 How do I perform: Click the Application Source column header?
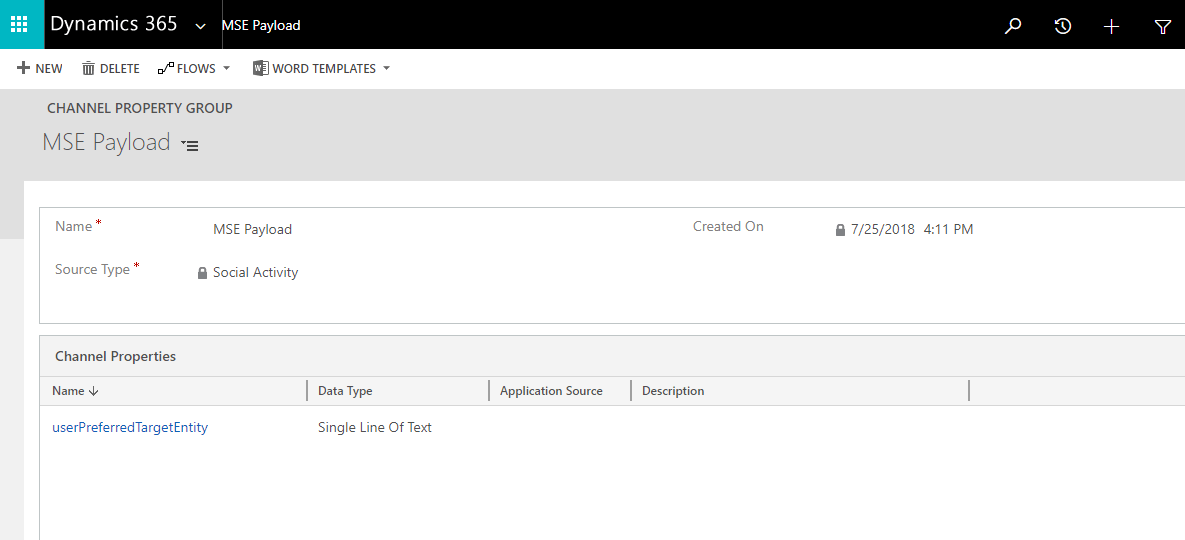[551, 391]
